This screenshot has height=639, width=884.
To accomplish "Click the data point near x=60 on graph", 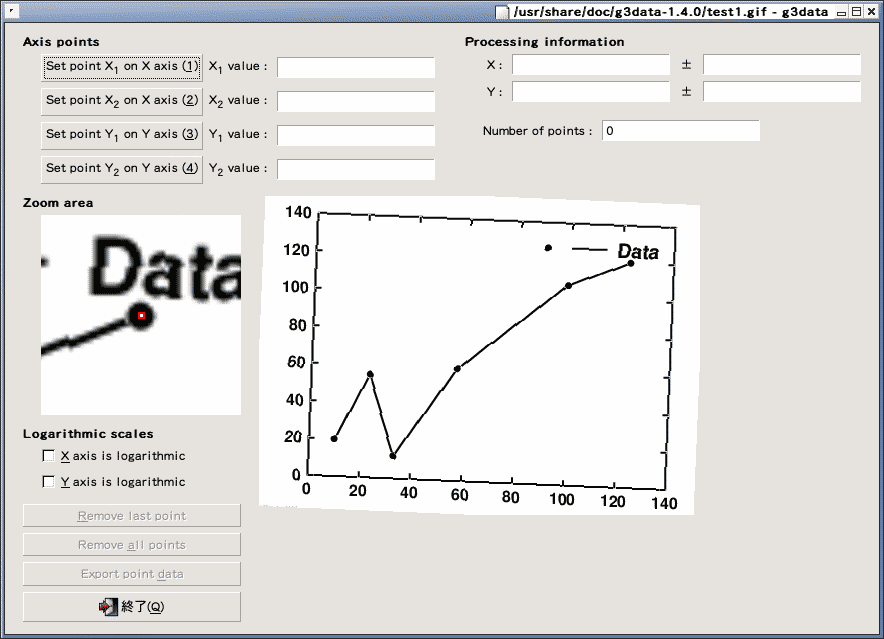I will (457, 369).
